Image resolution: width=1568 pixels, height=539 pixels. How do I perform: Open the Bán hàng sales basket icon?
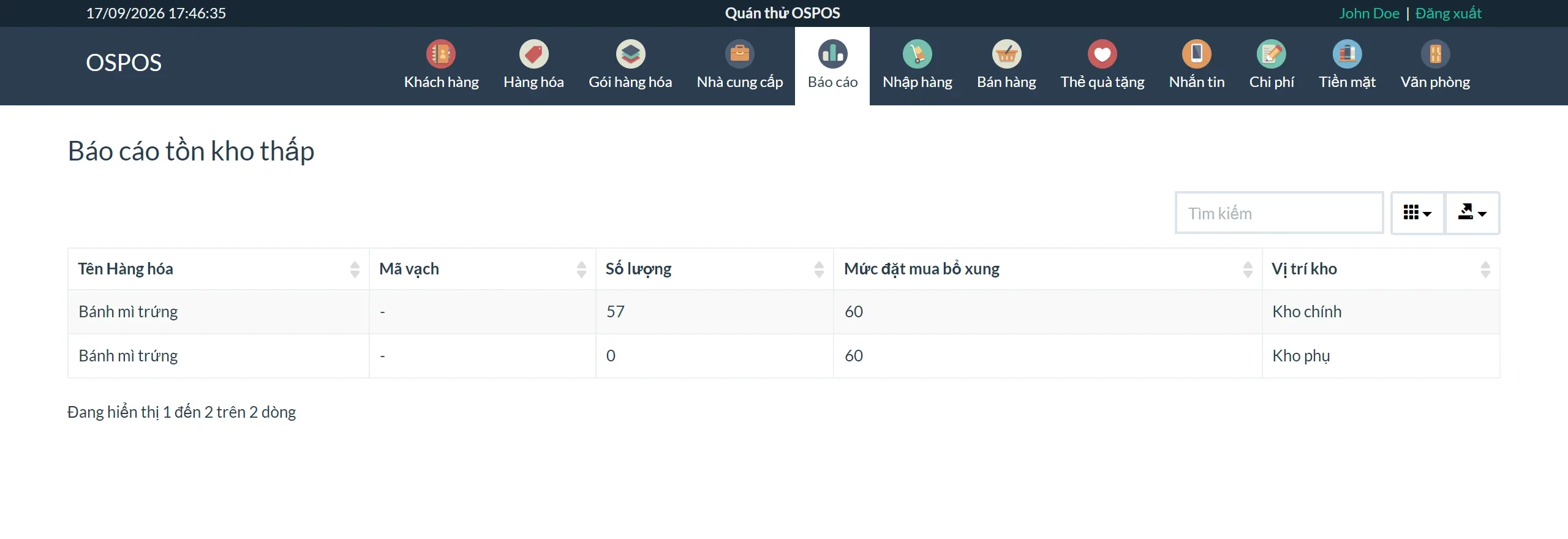coord(1006,54)
